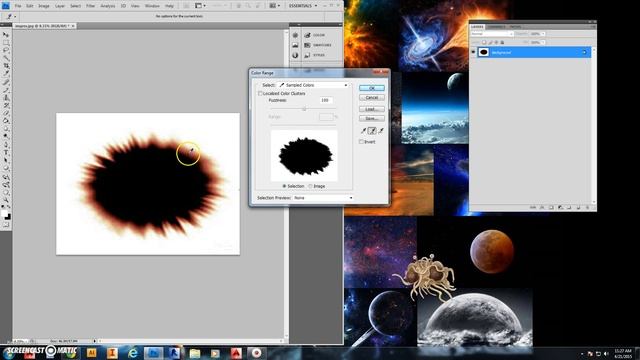Select the Gradient tool
The width and height of the screenshot is (640, 360).
tap(6, 121)
